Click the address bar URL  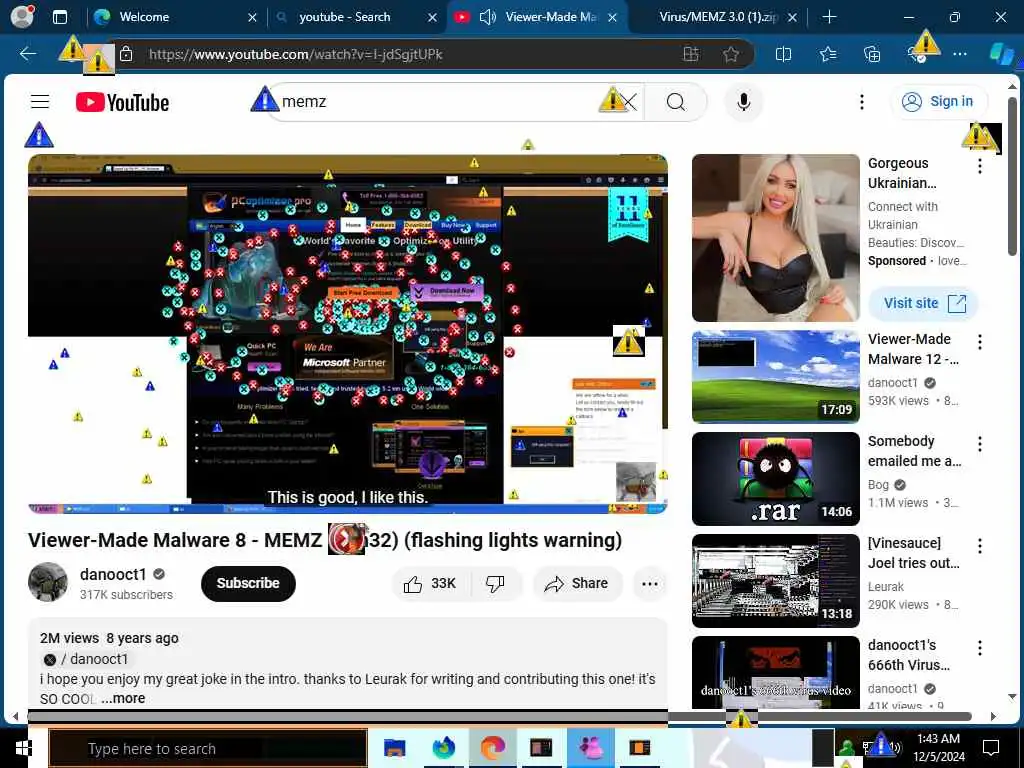(295, 54)
